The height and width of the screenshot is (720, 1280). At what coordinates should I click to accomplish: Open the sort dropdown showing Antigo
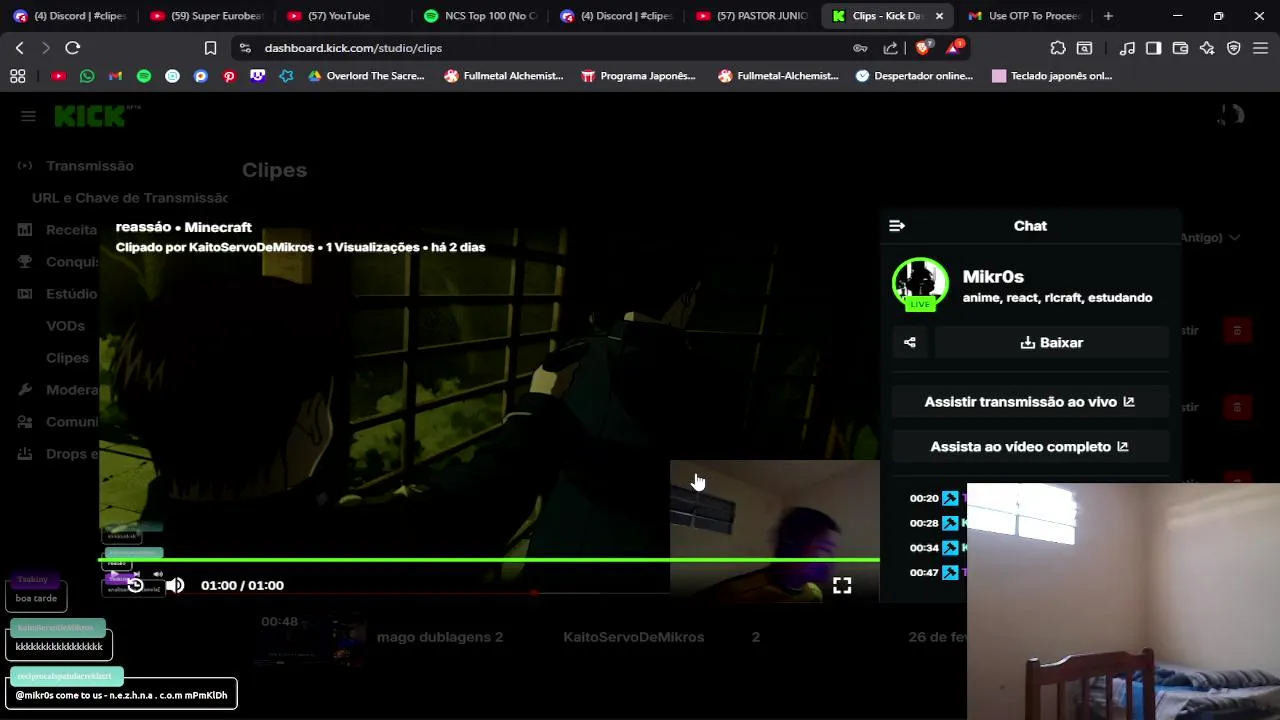[1211, 238]
